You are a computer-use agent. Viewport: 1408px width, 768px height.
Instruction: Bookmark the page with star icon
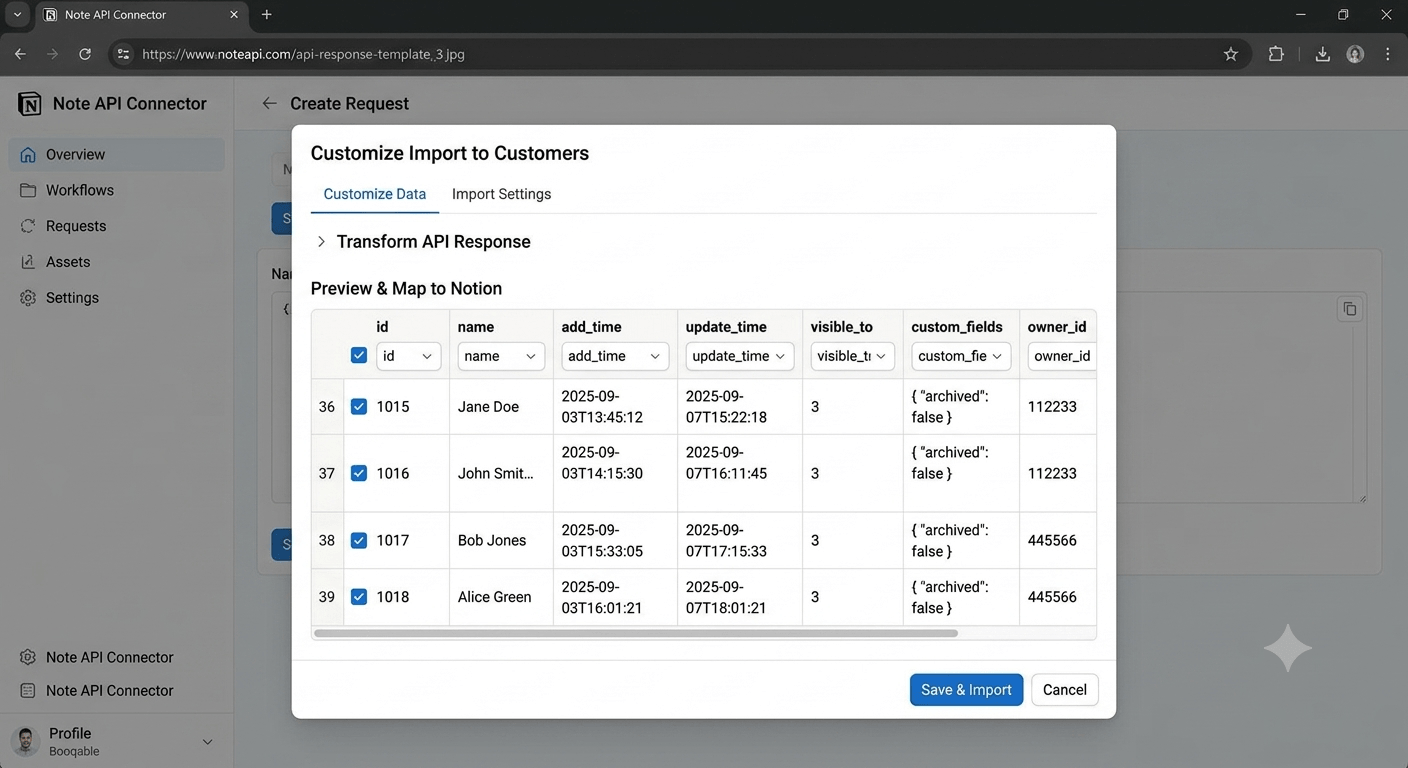coord(1231,54)
